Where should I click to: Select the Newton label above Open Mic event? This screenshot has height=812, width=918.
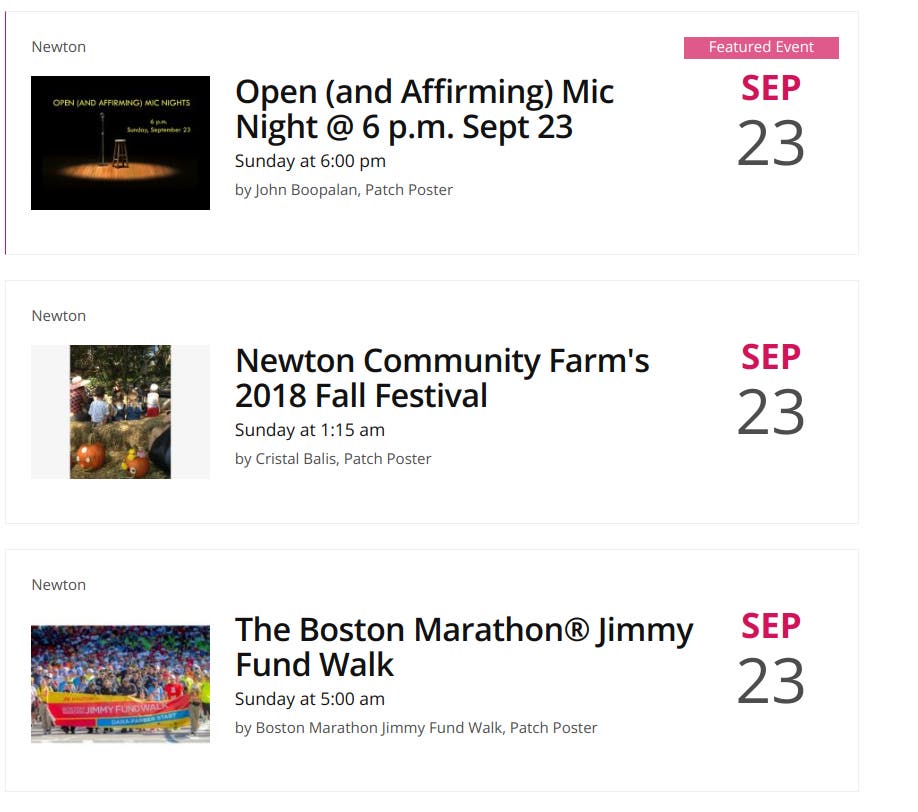pyautogui.click(x=59, y=47)
